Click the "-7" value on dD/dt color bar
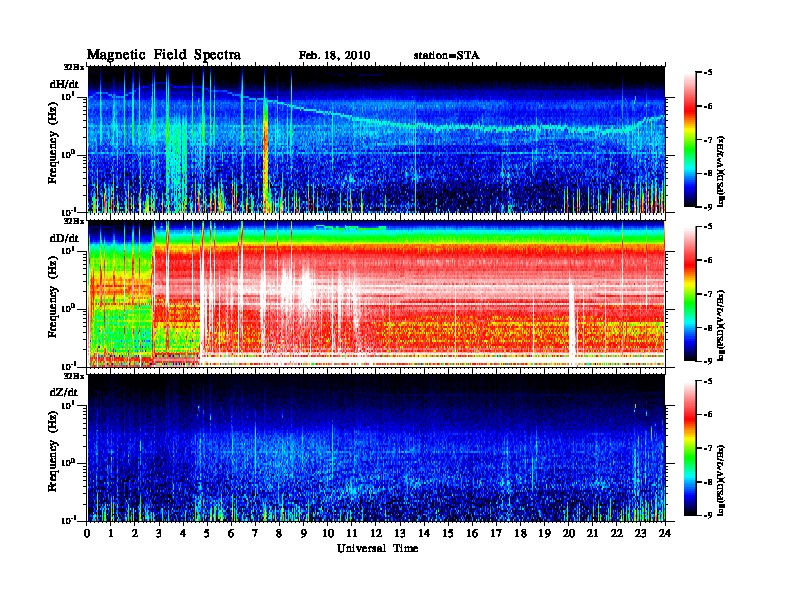 coord(707,294)
